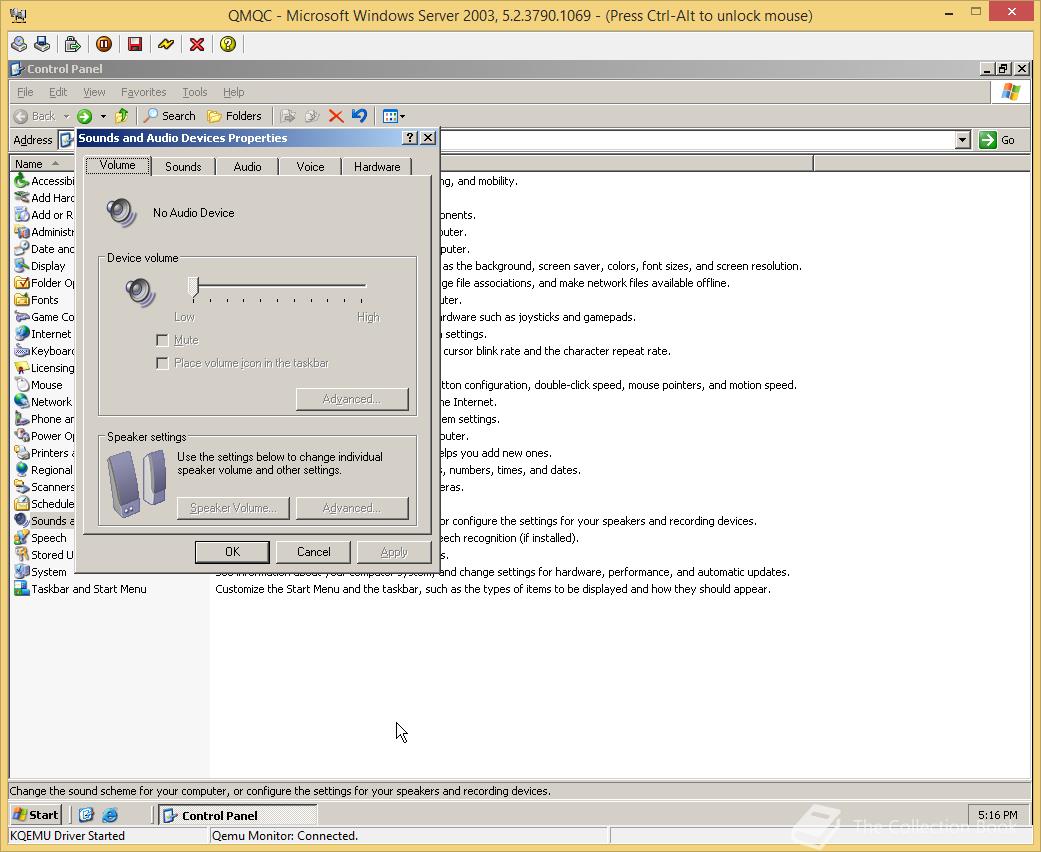Click the dialog's question mark help button
This screenshot has height=852, width=1041.
(x=410, y=137)
